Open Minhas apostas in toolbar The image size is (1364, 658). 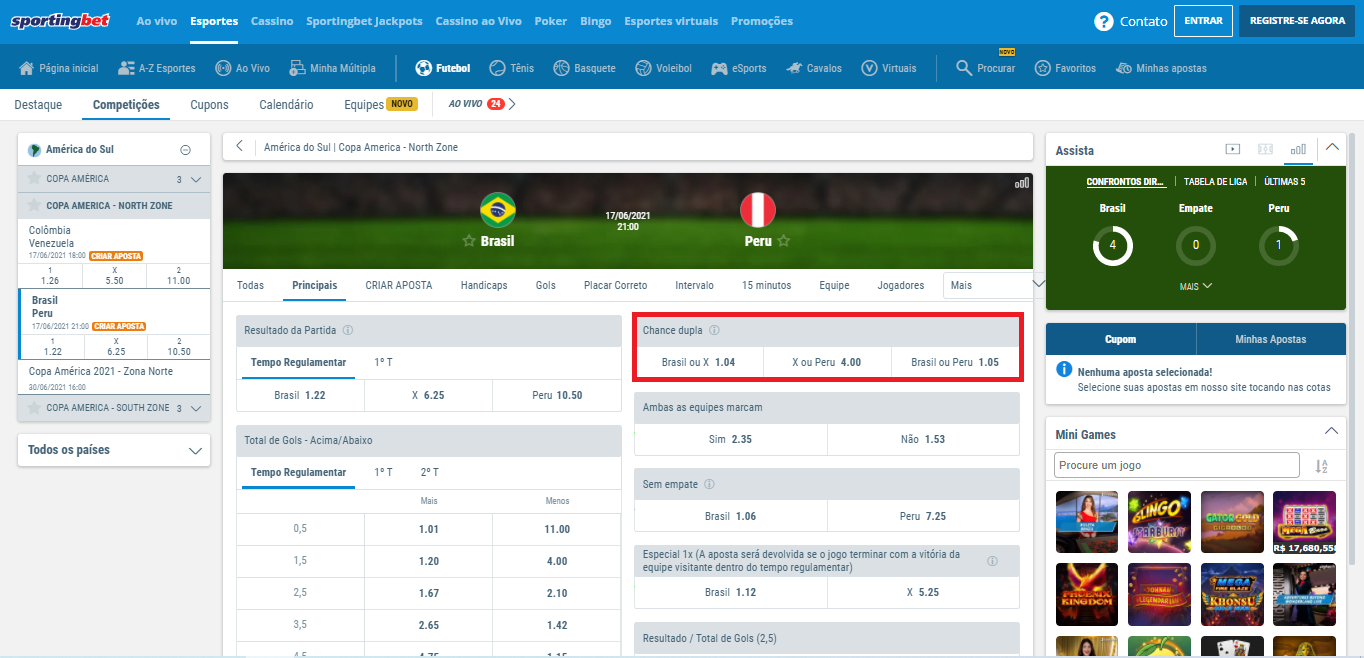(1161, 68)
